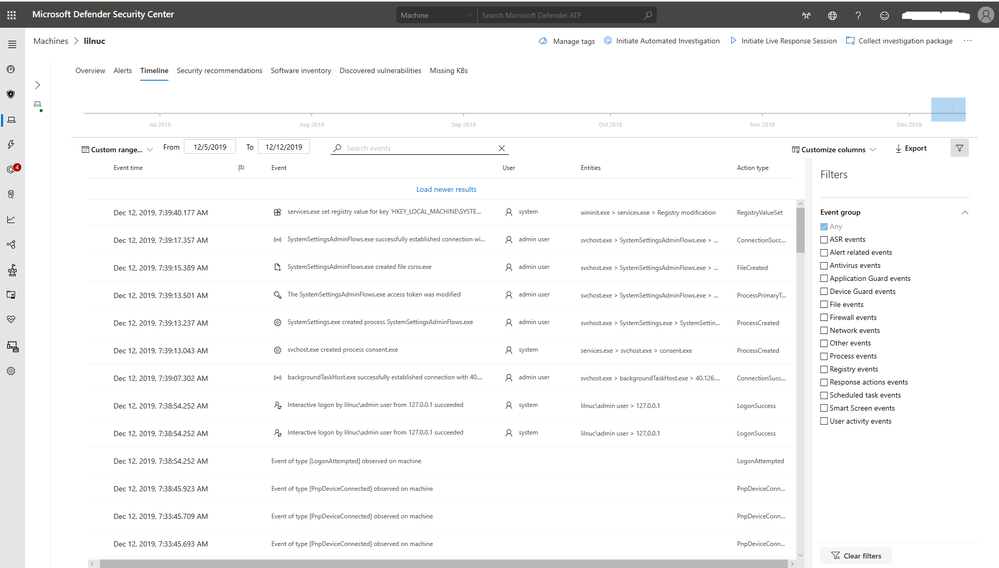The image size is (999, 568).
Task: Click the flag column header icon
Action: coord(241,168)
